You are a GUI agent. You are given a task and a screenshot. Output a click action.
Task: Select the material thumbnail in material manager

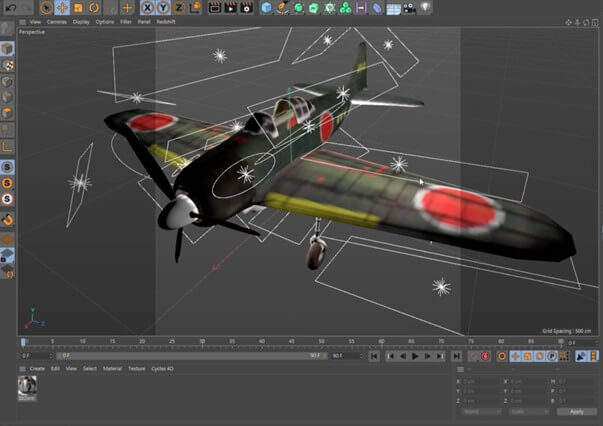click(x=26, y=386)
